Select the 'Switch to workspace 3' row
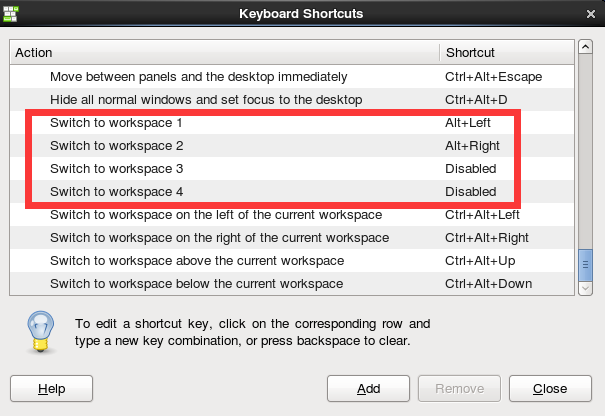 pyautogui.click(x=116, y=168)
